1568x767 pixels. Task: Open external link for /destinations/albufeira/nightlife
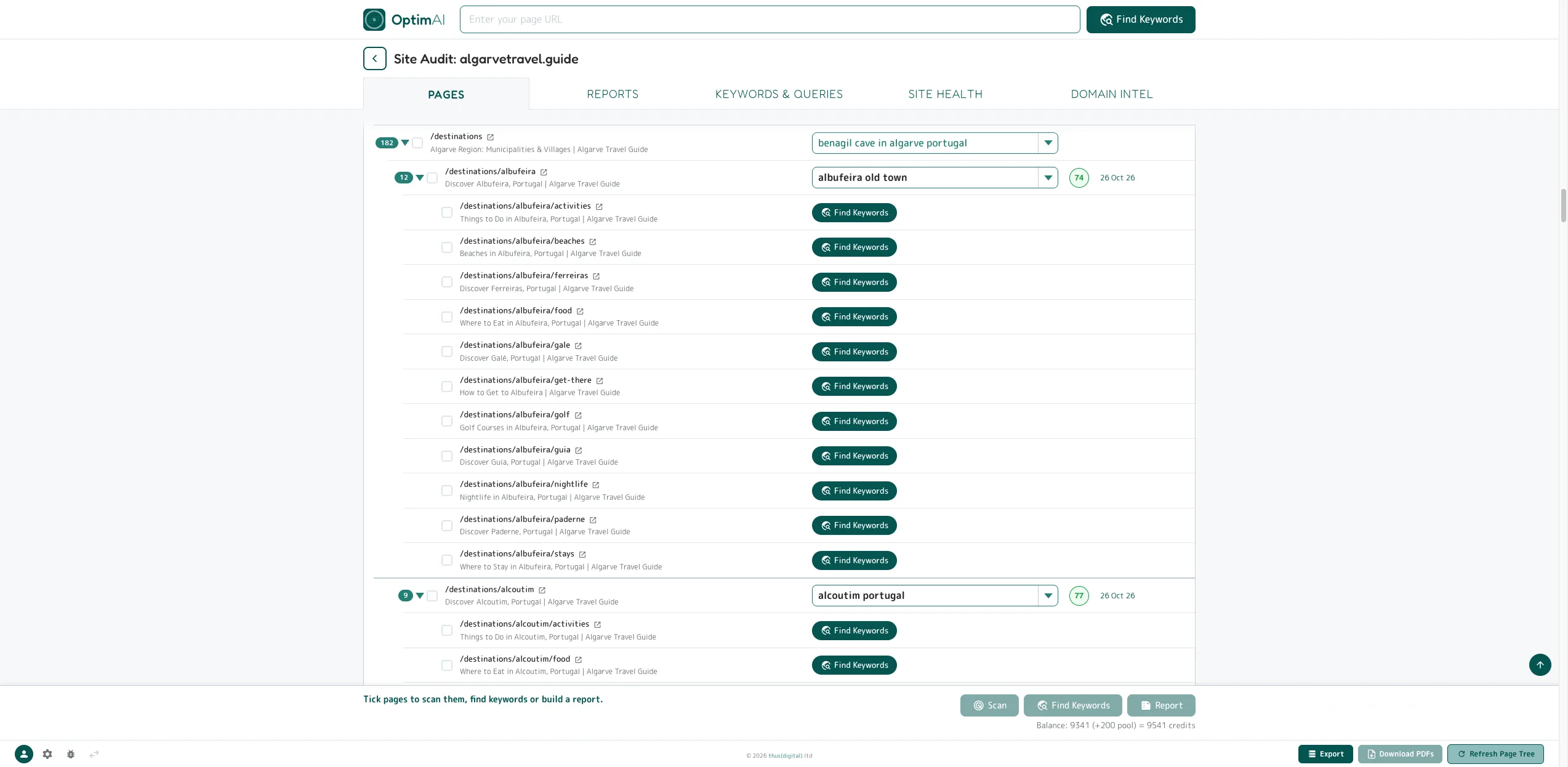[595, 485]
